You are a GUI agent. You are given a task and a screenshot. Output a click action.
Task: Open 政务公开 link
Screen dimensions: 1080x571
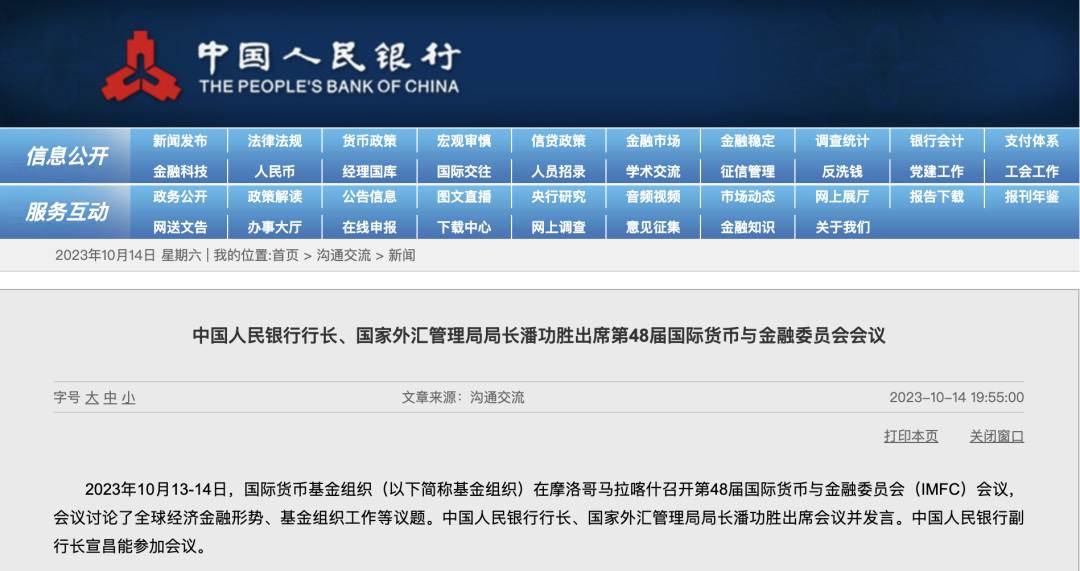tap(180, 197)
